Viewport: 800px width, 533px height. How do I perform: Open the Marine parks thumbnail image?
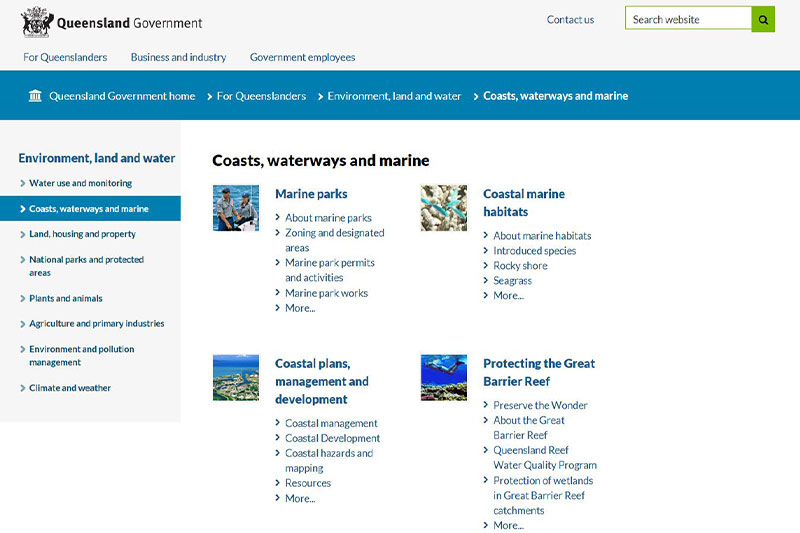pyautogui.click(x=235, y=208)
